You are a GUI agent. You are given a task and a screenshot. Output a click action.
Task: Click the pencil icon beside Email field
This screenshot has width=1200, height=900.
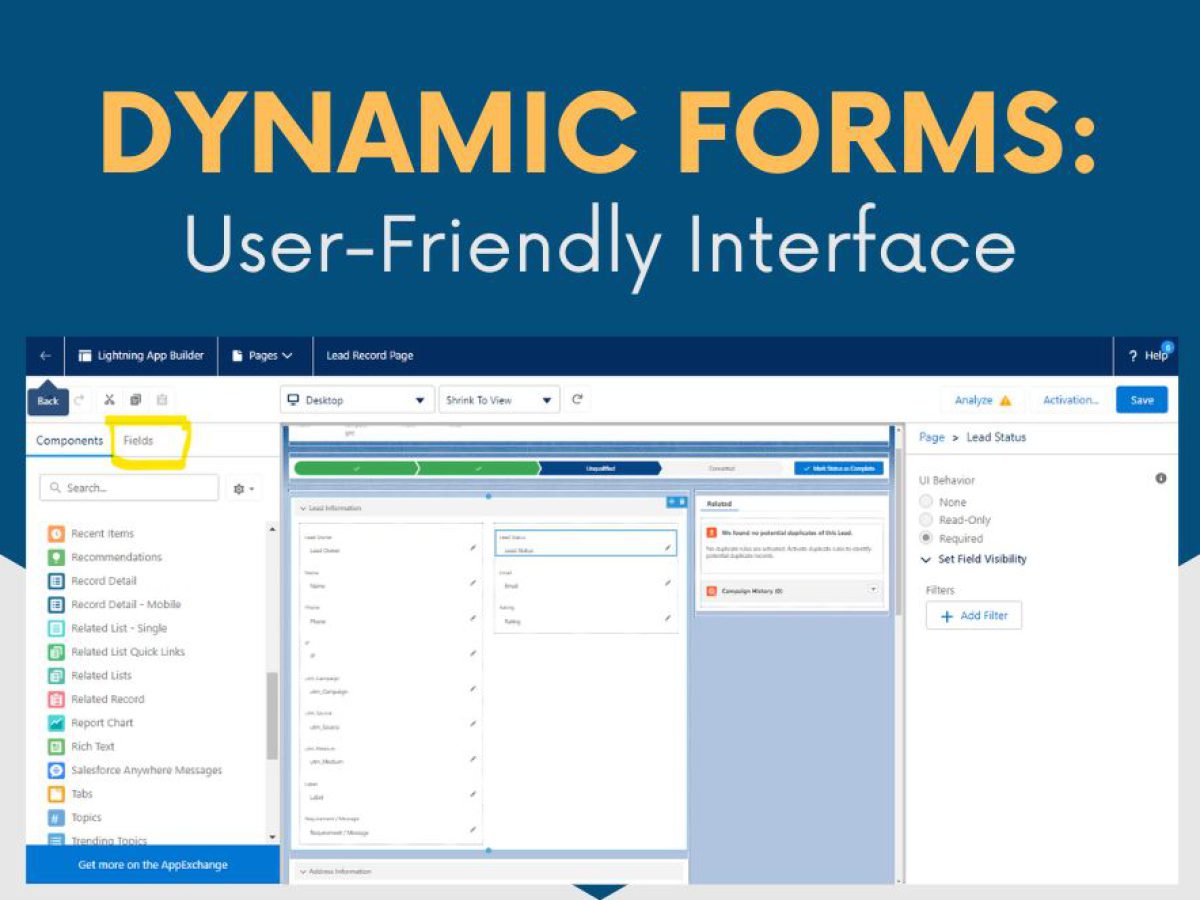pyautogui.click(x=668, y=583)
